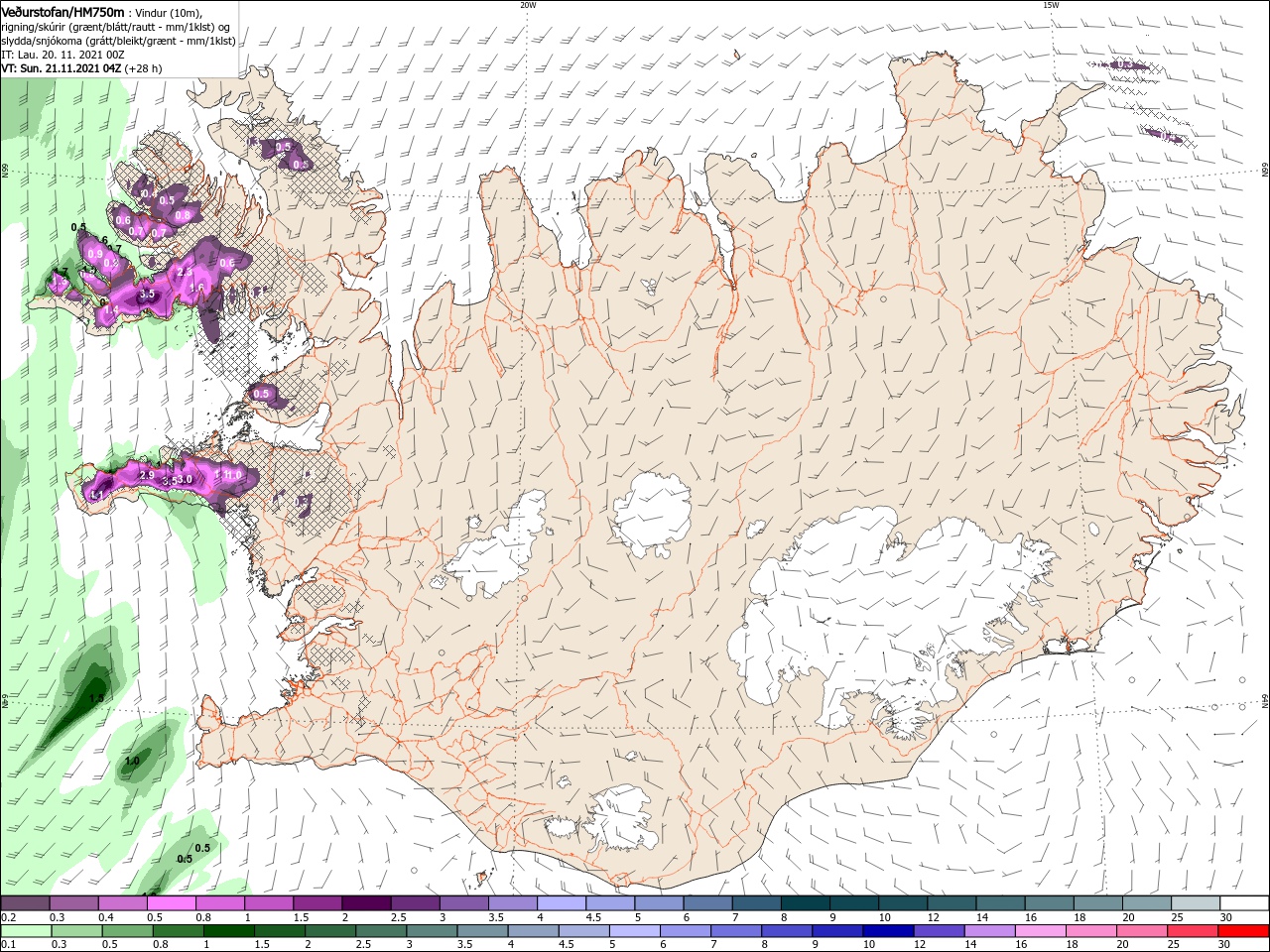Screen dimensions: 1270x952
Task: Click the bright pink swatch after 0.5 in the upper legend
Action: point(171,903)
